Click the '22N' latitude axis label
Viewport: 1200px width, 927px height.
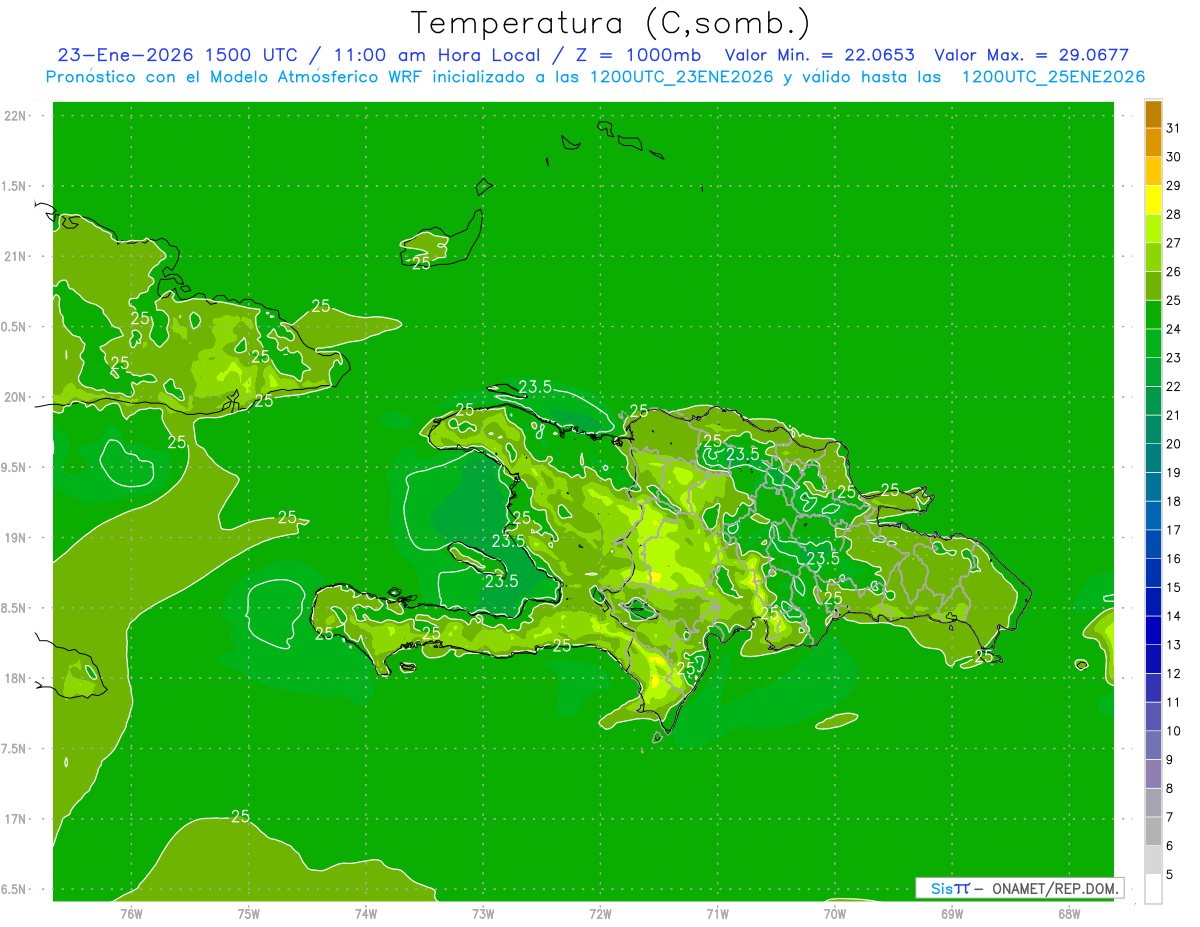point(16,116)
